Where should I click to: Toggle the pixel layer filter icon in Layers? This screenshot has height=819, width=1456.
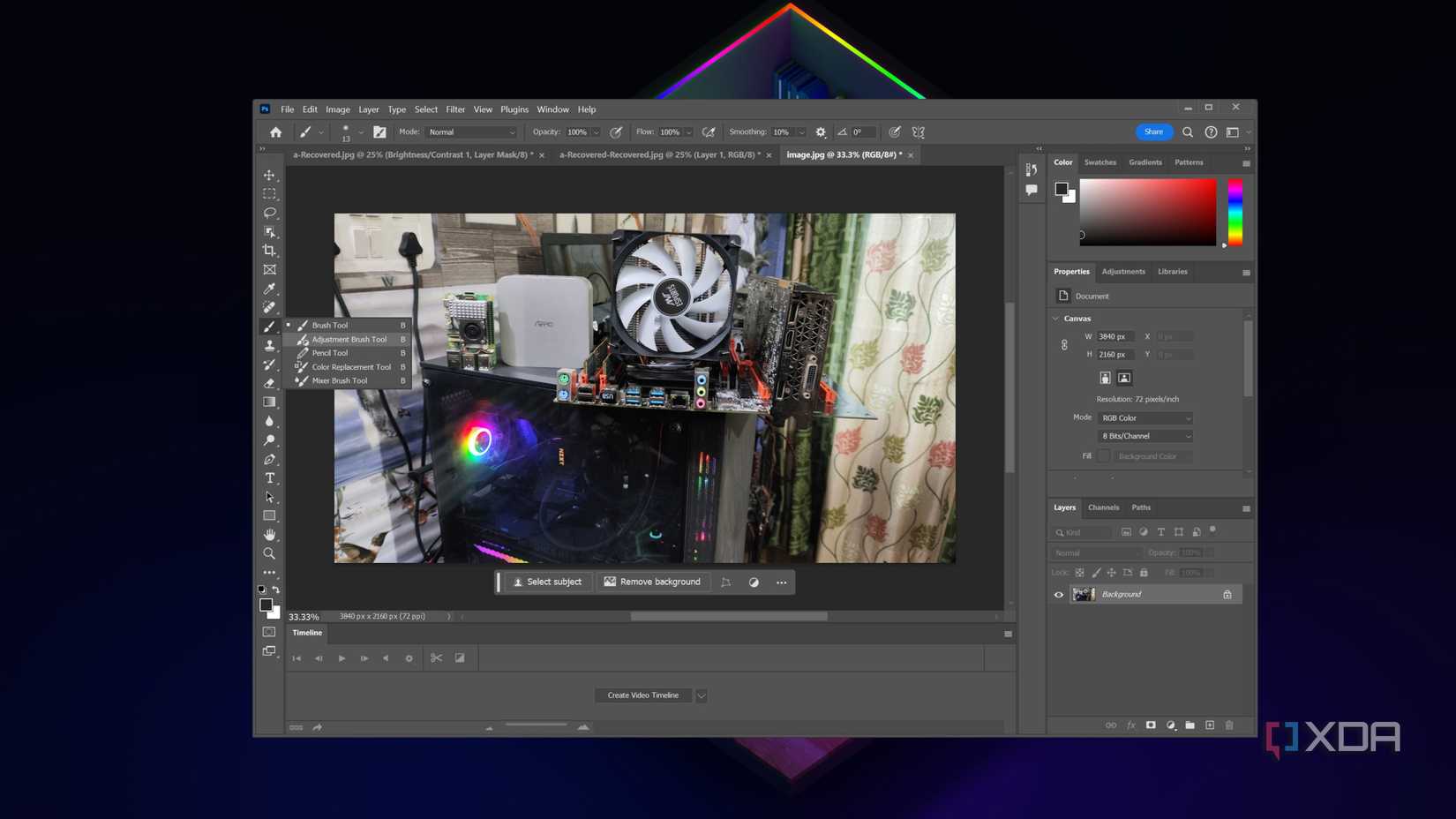1126,532
